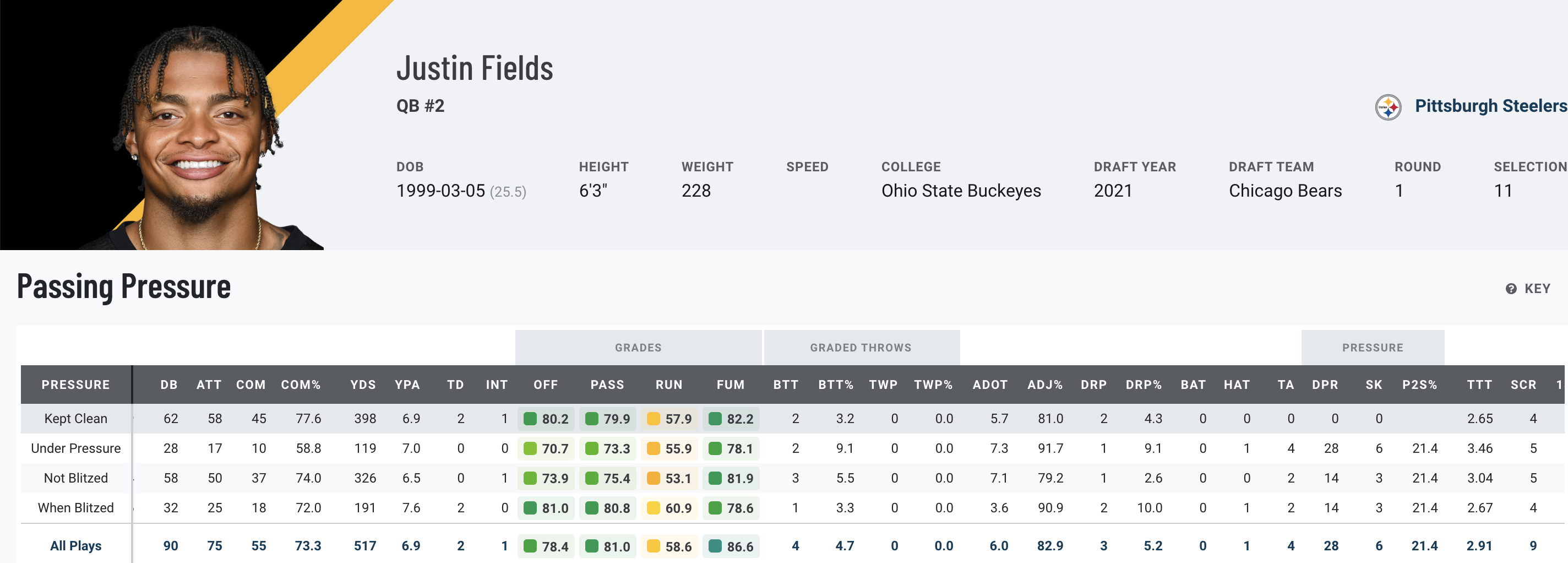Sort table by COM% column header

click(301, 385)
